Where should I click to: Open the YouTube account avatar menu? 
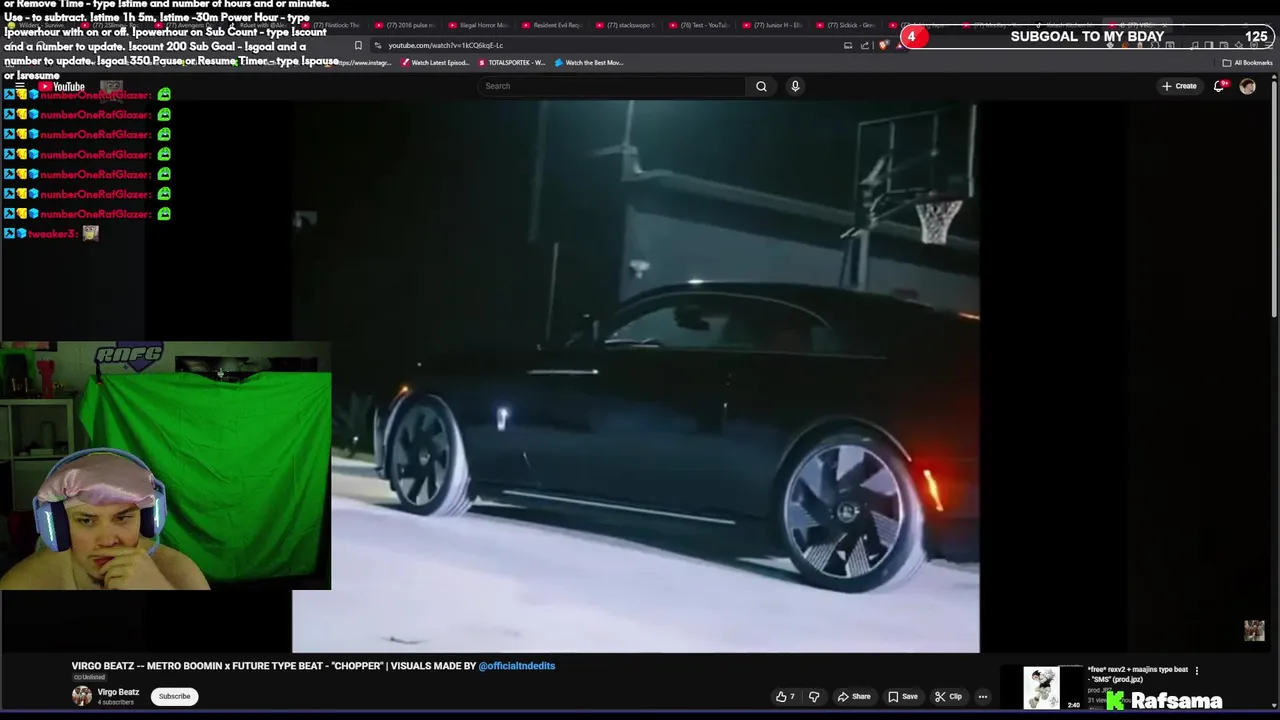tap(1247, 86)
